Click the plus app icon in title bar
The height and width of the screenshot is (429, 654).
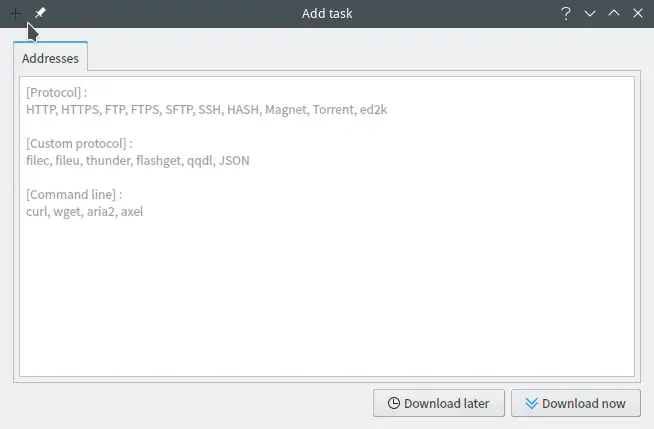coord(14,13)
